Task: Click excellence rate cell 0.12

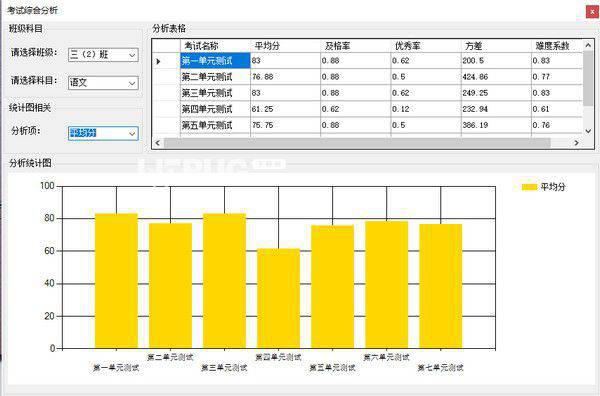Action: [426, 109]
